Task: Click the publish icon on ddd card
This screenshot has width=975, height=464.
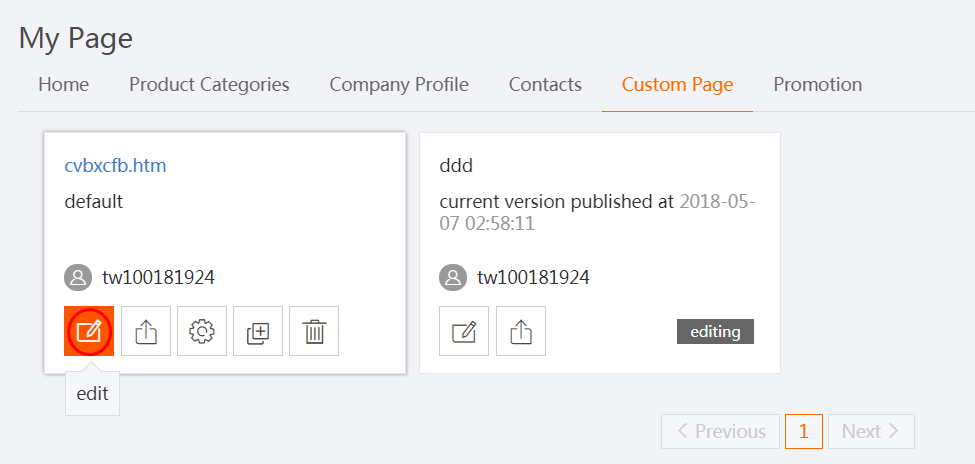Action: pos(521,331)
